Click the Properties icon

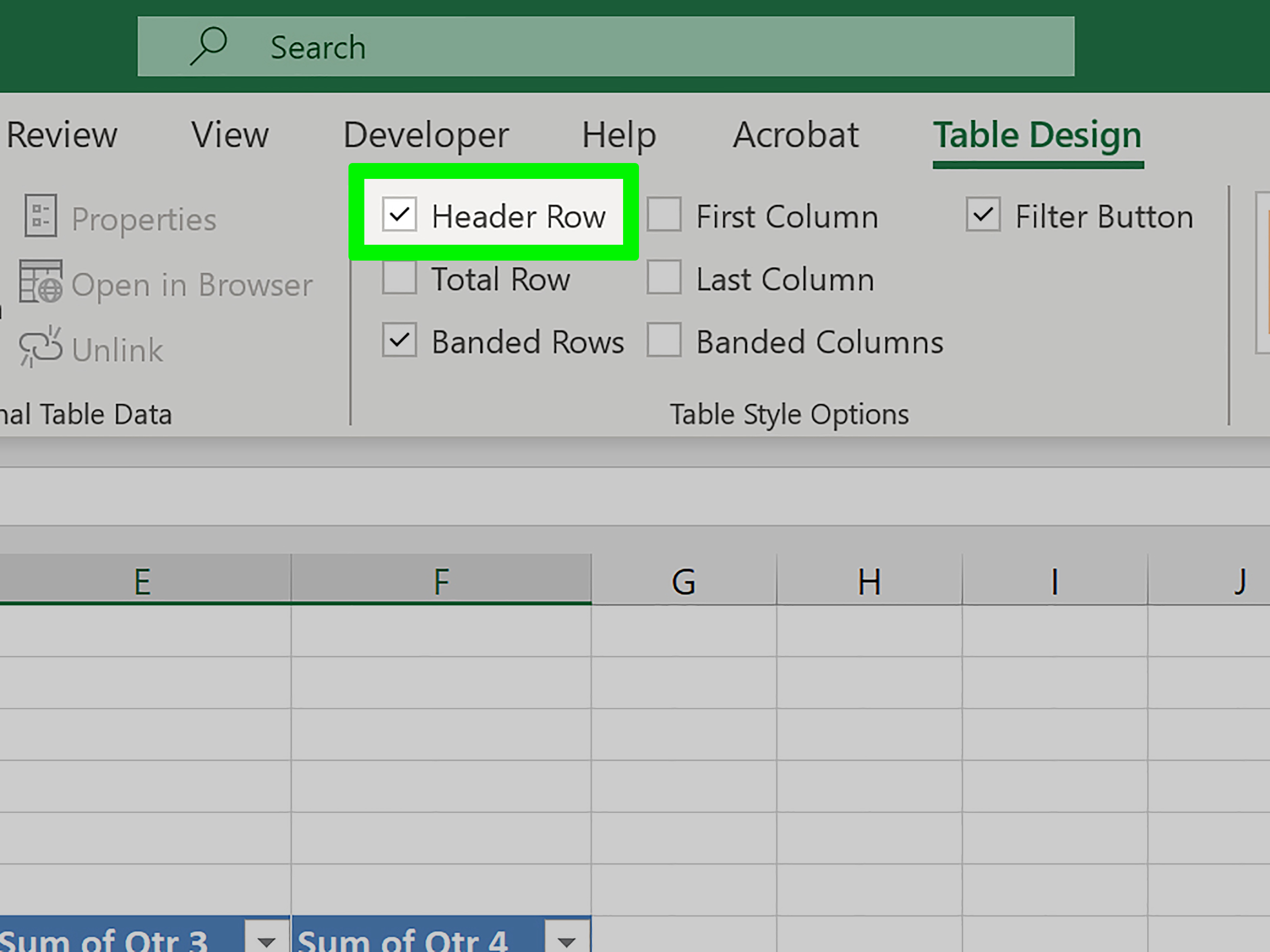point(40,216)
